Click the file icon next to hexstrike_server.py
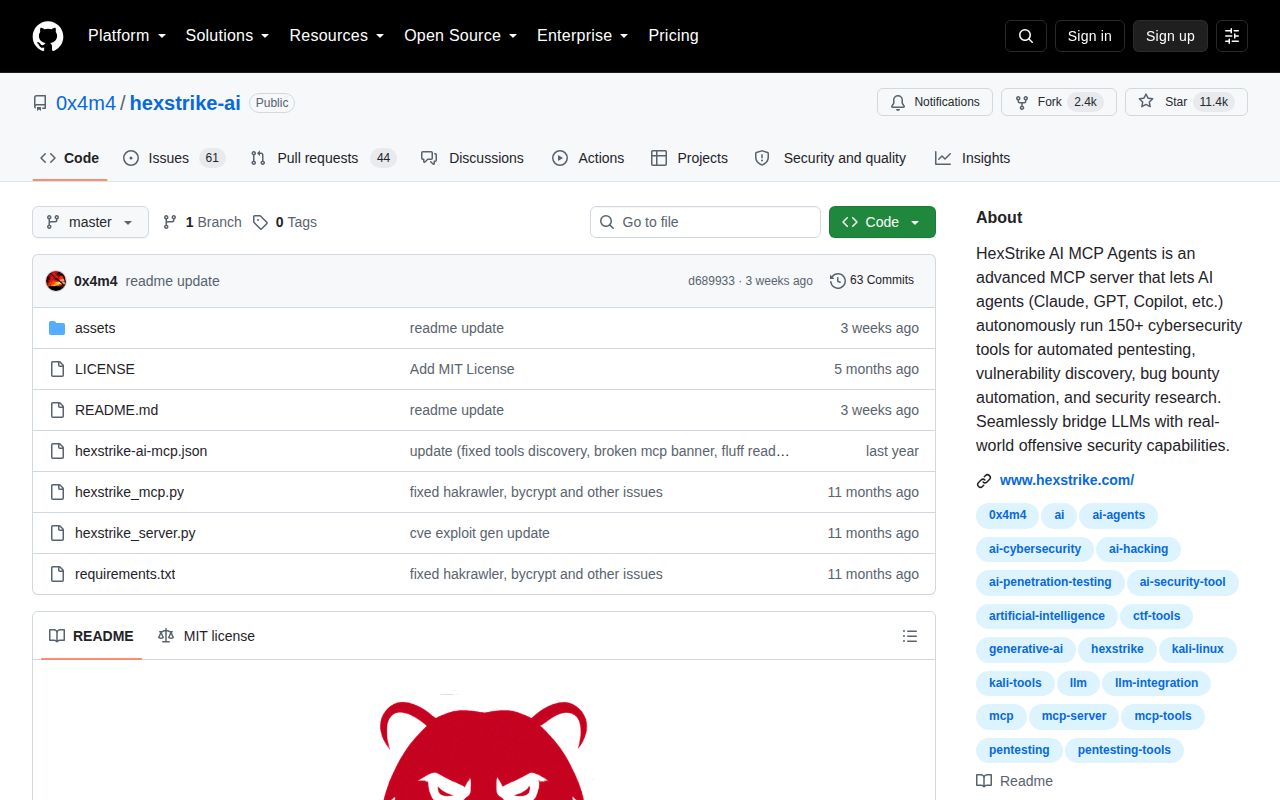1280x800 pixels. (x=57, y=533)
